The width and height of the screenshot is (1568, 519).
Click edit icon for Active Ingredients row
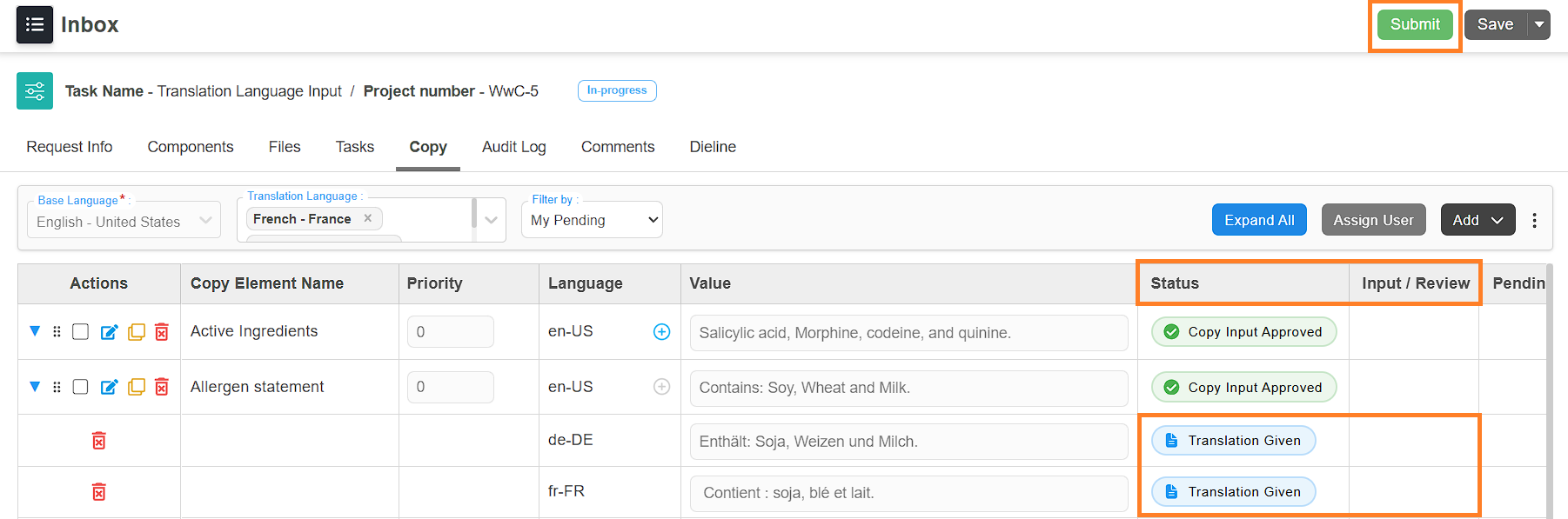pos(109,332)
